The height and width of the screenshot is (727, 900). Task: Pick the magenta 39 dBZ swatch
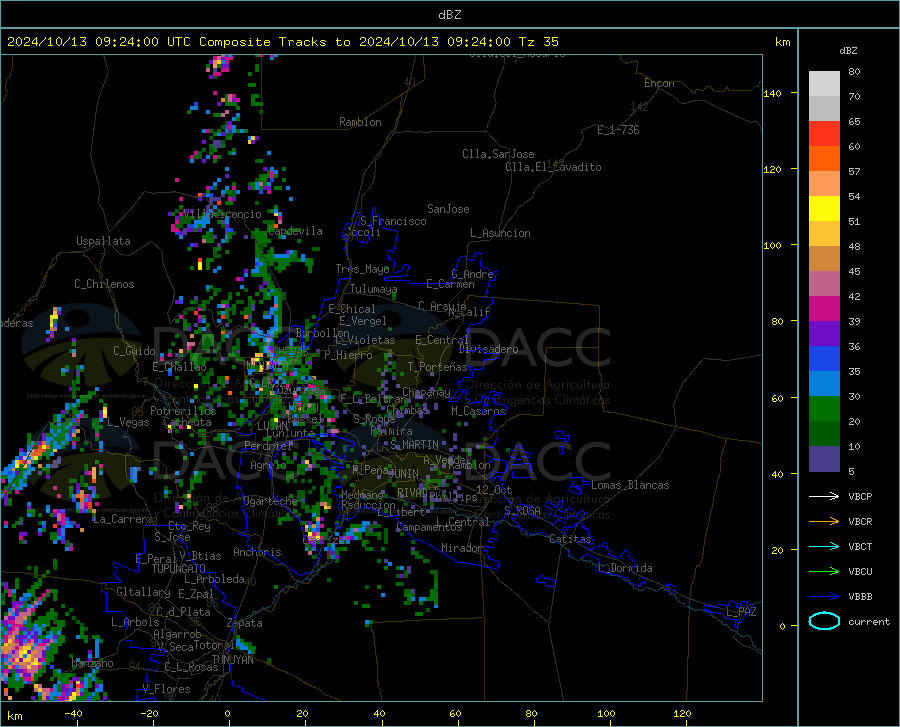click(x=824, y=309)
